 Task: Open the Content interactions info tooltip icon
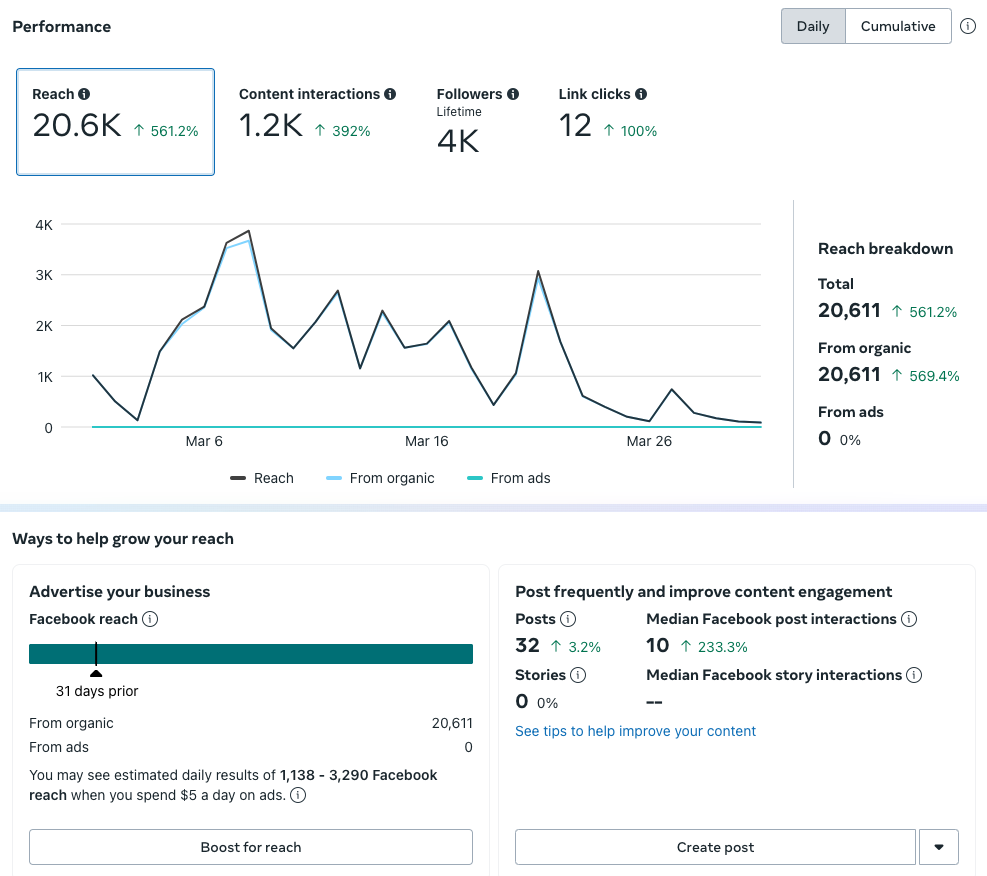pyautogui.click(x=390, y=94)
